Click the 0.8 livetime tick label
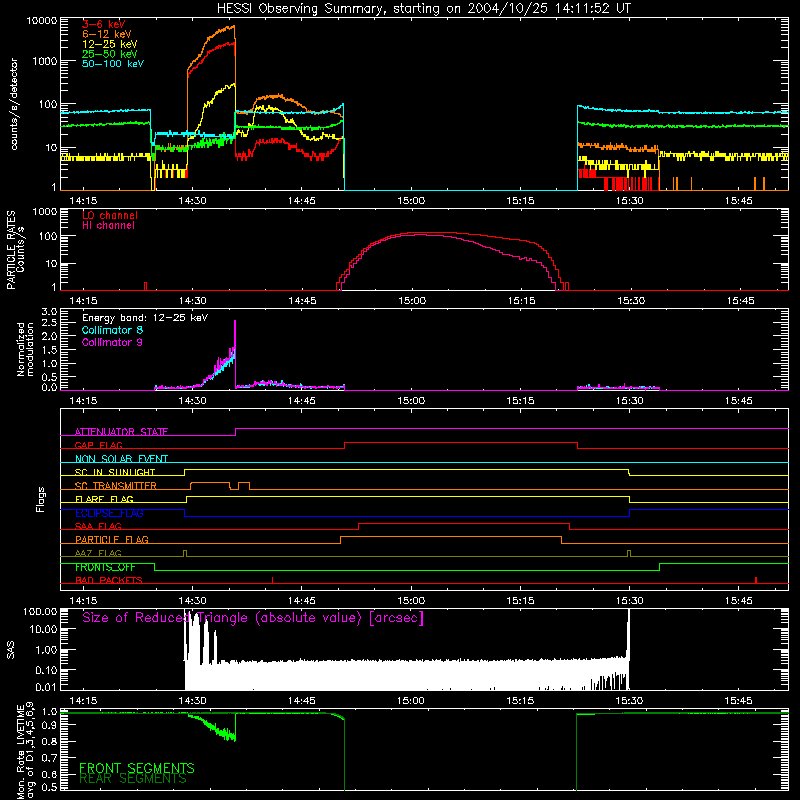This screenshot has height=800, width=800. [x=49, y=742]
